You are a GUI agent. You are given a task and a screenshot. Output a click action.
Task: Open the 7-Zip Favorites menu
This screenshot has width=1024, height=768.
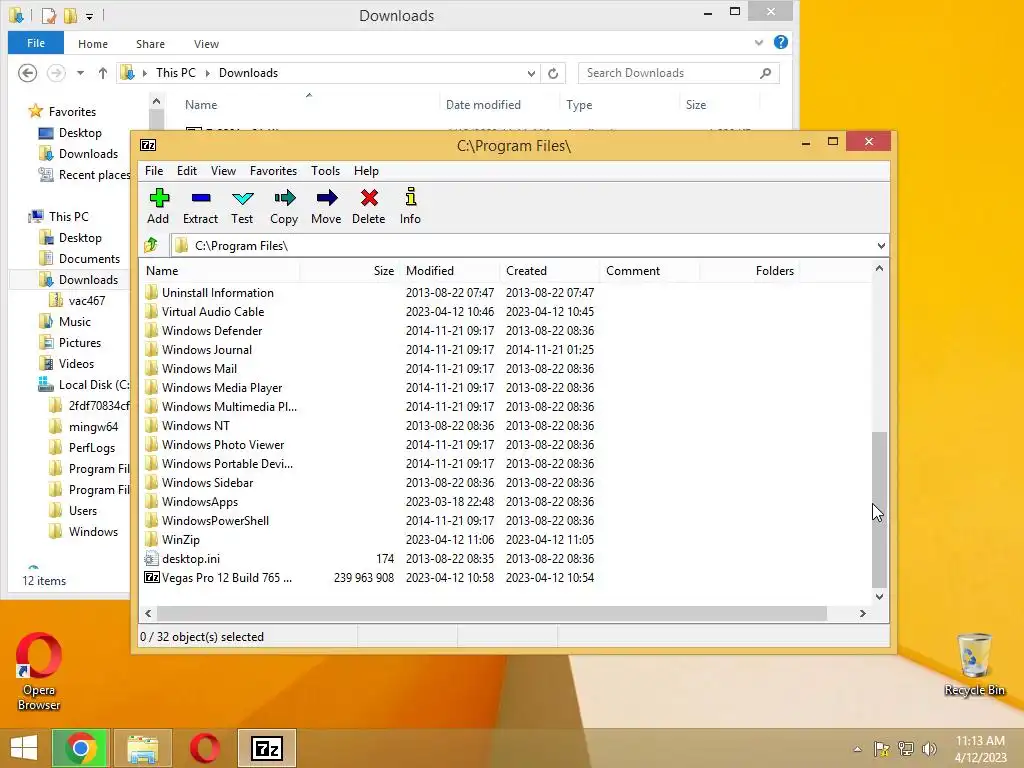[273, 170]
